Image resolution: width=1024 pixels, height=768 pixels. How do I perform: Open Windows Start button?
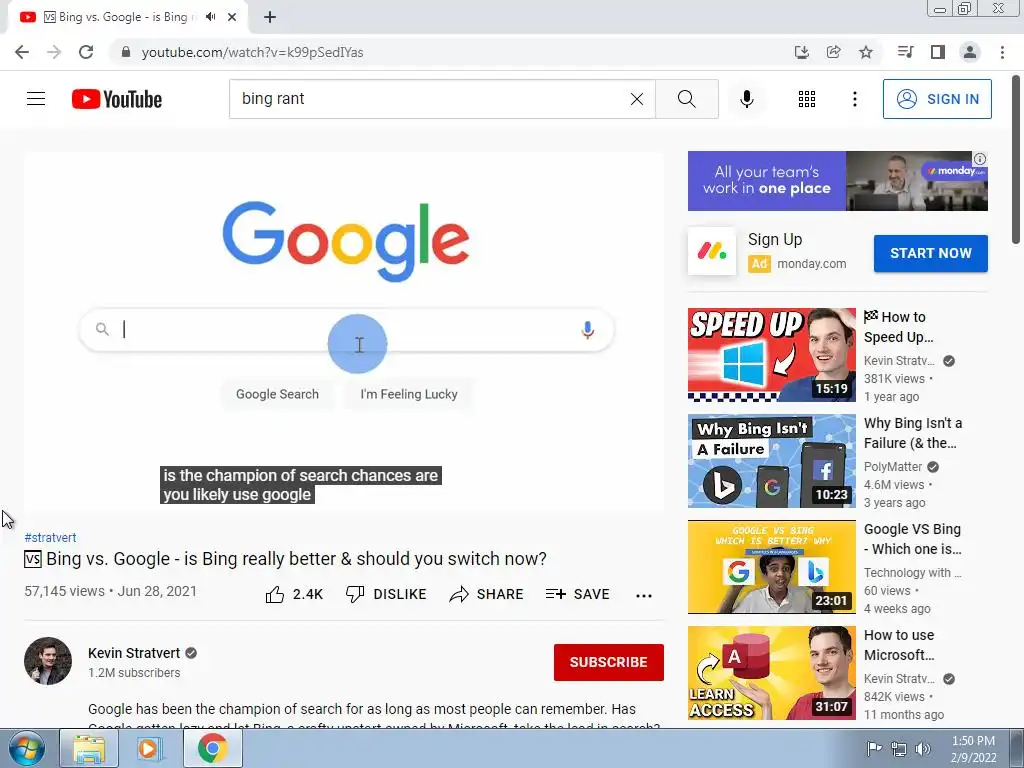[26, 748]
